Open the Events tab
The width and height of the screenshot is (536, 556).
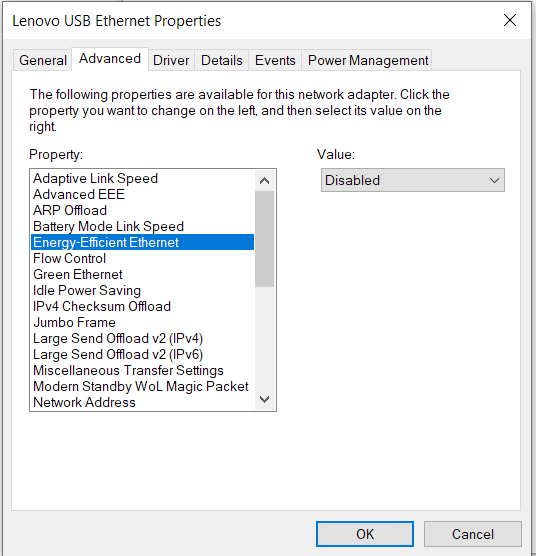click(x=275, y=60)
